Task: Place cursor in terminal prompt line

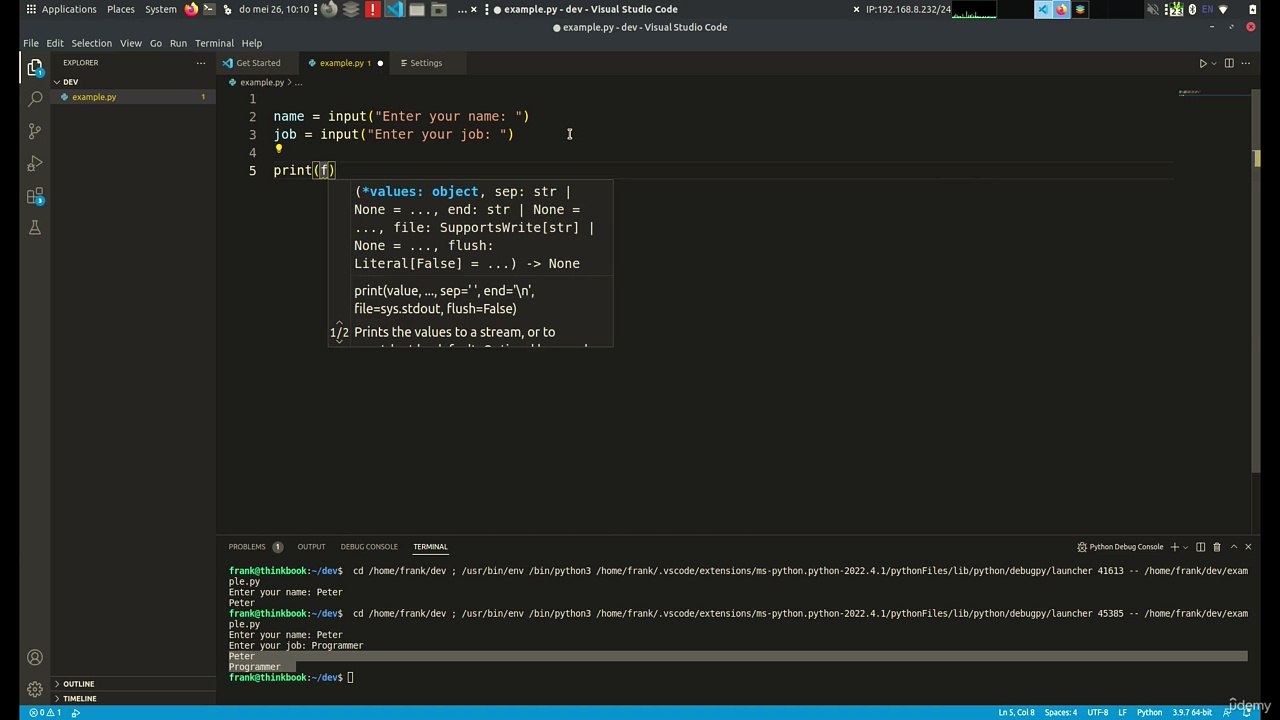Action: tap(738, 678)
